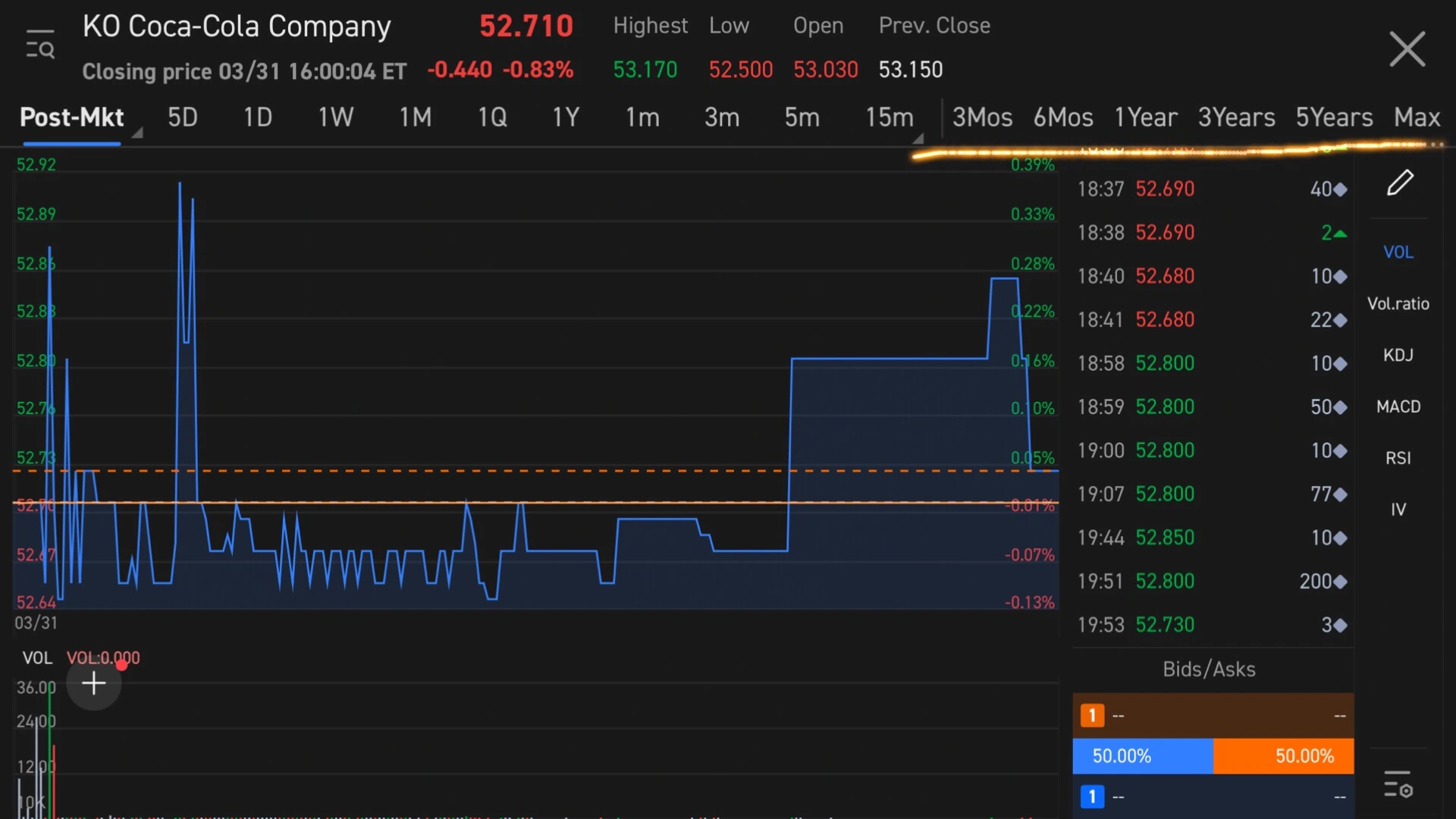Open indicator settings list icon
This screenshot has height=819, width=1456.
point(1398,784)
